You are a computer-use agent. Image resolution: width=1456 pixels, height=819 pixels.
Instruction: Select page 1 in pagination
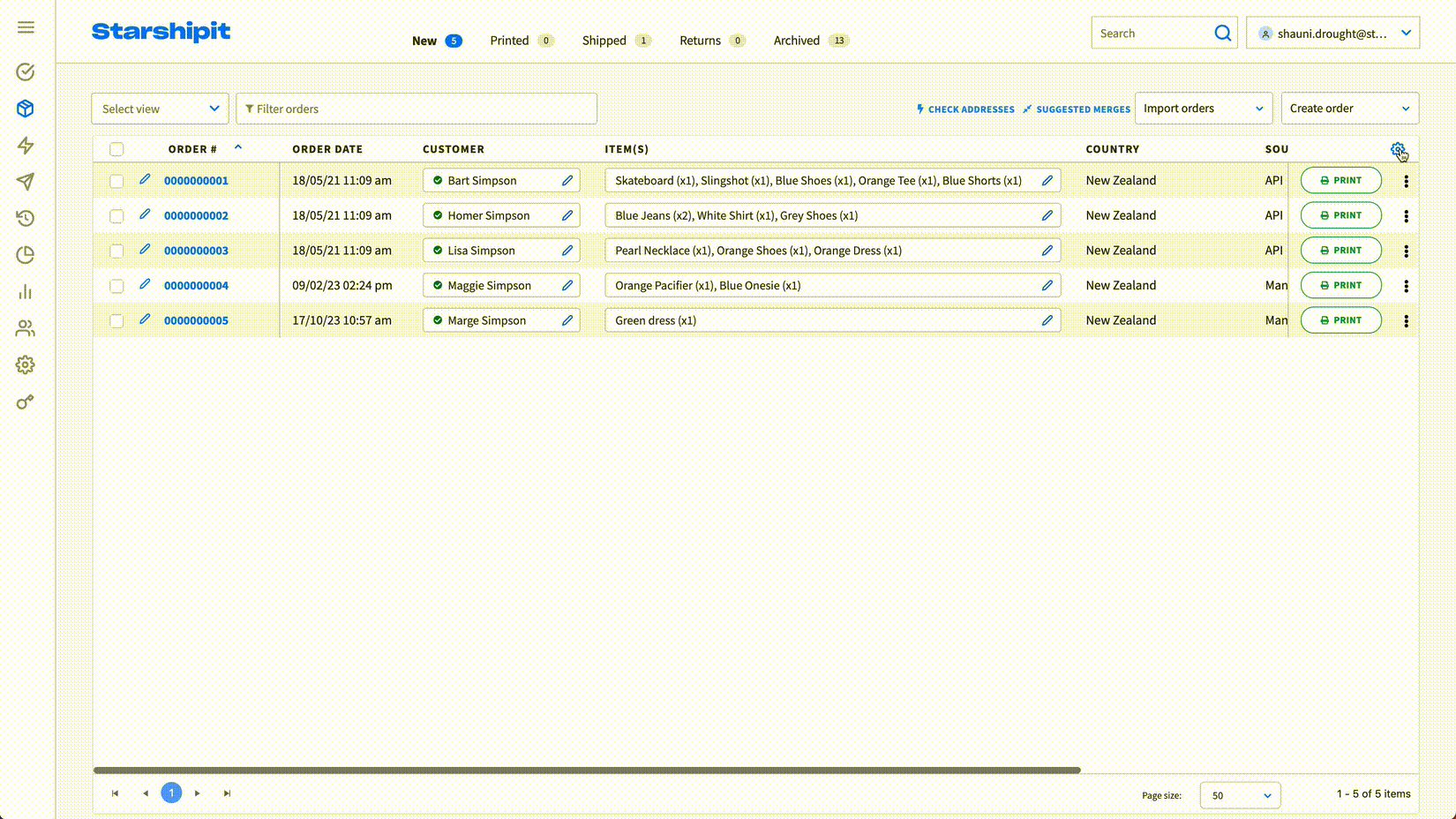[x=171, y=793]
